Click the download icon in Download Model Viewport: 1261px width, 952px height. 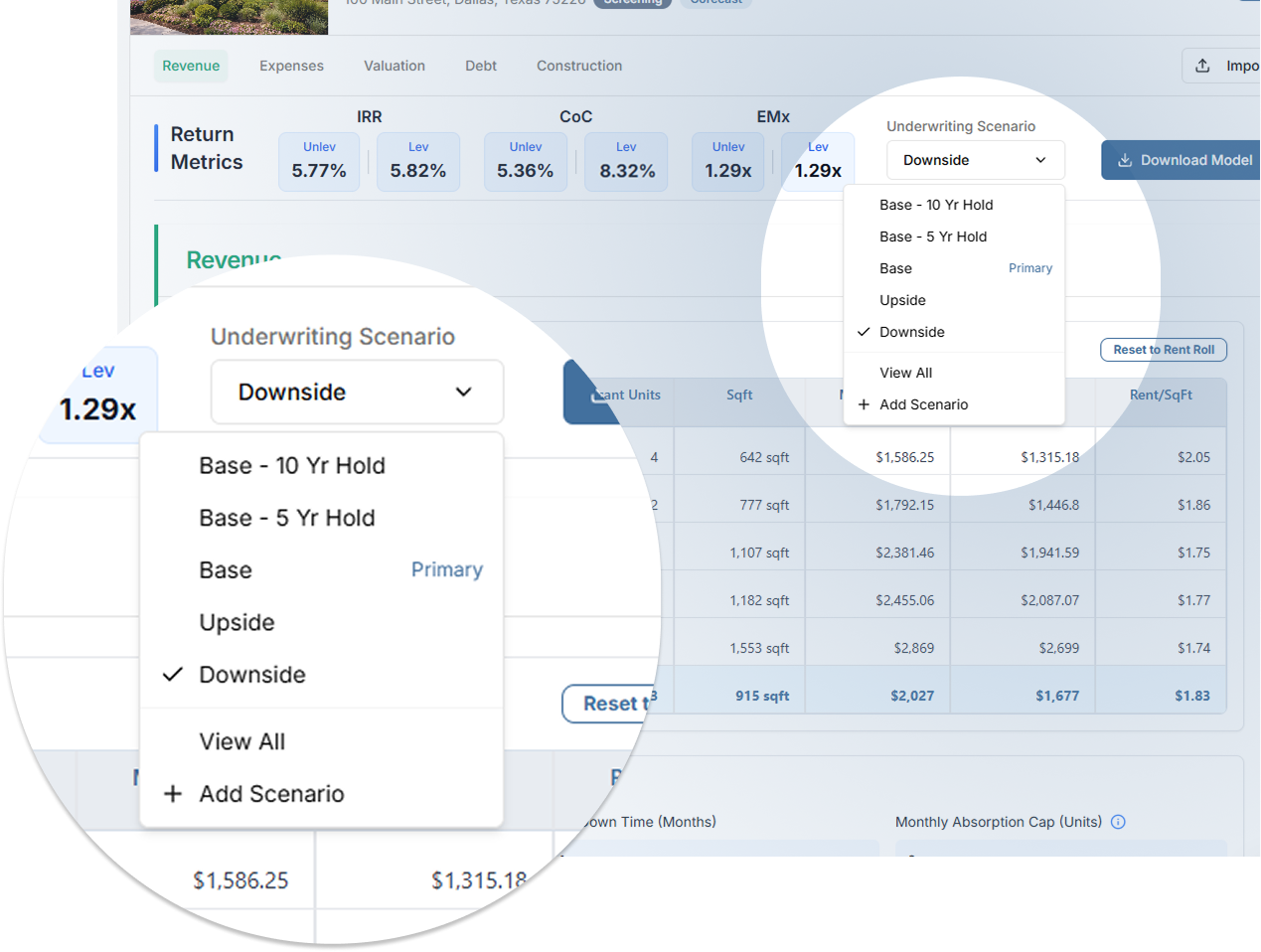coord(1125,160)
